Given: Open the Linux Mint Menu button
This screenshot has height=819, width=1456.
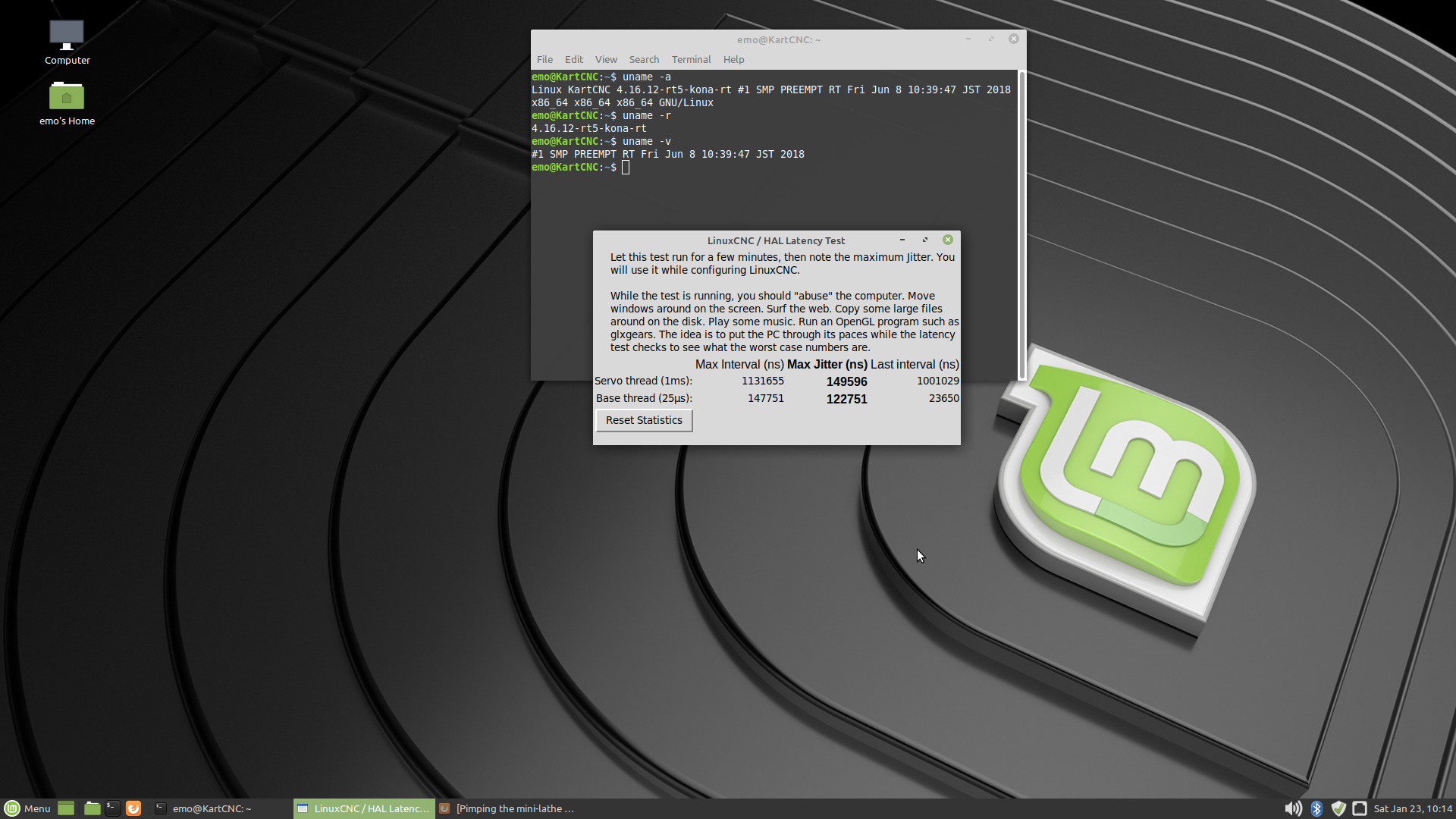Looking at the screenshot, I should [x=27, y=808].
